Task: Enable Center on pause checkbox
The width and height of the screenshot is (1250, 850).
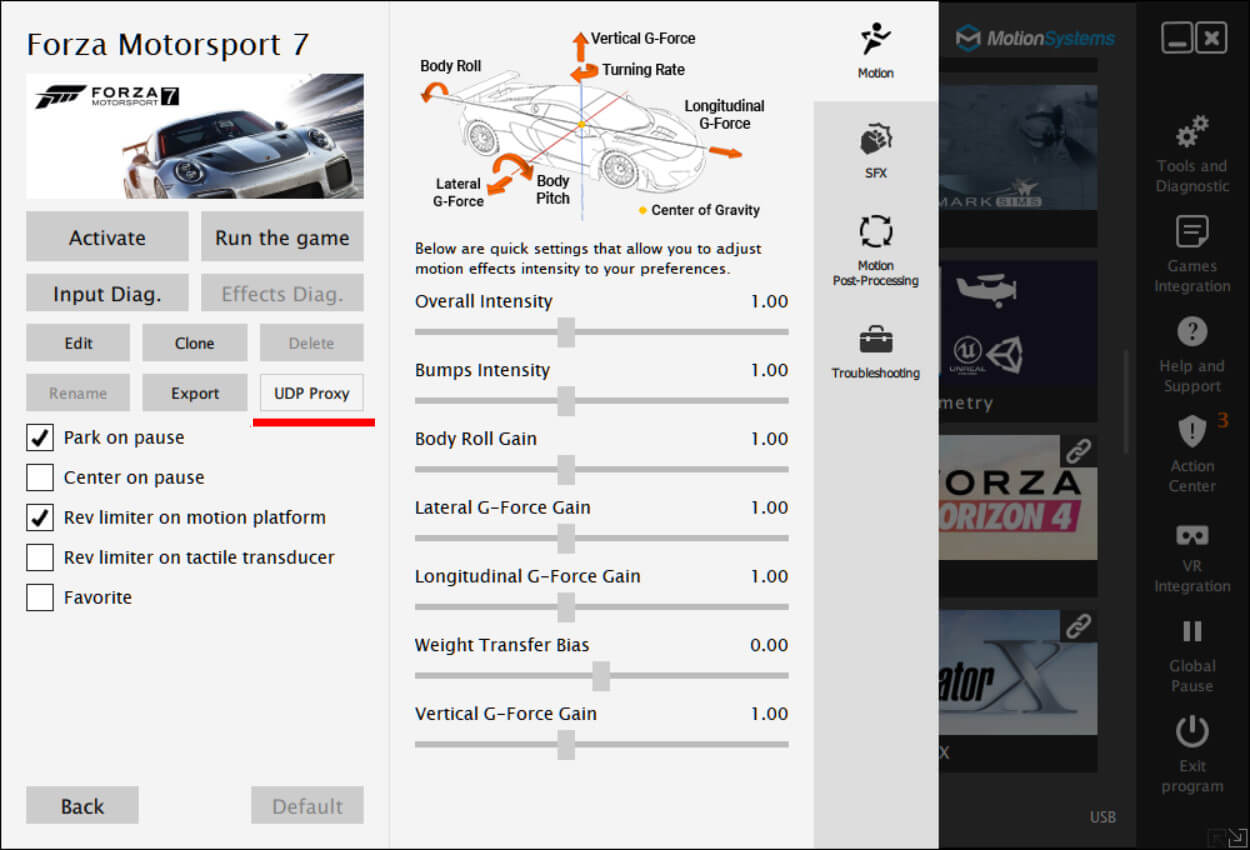Action: 40,477
